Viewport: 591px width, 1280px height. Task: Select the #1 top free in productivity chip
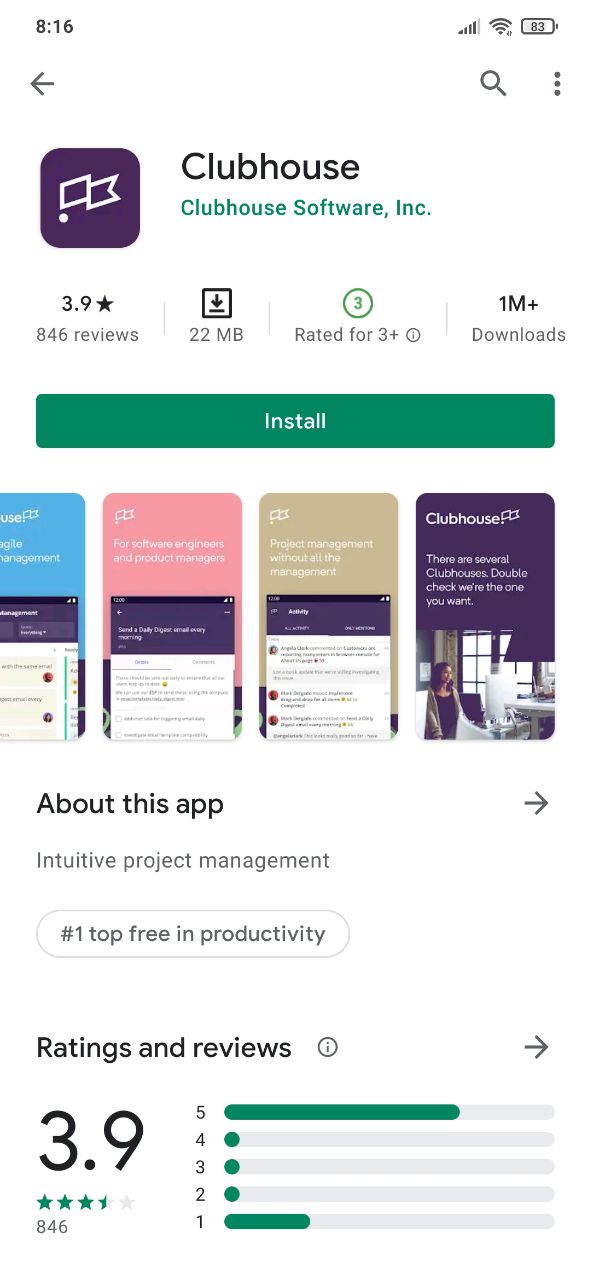click(x=193, y=934)
